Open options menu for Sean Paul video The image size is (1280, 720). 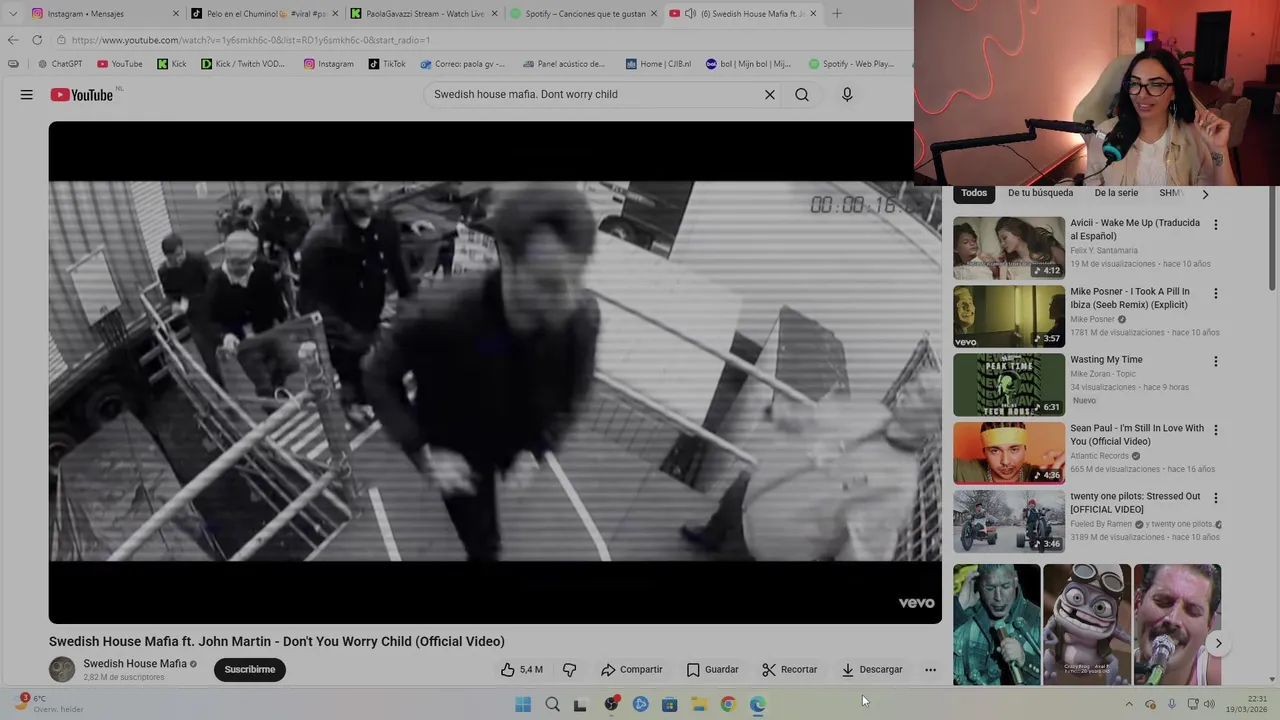1216,430
